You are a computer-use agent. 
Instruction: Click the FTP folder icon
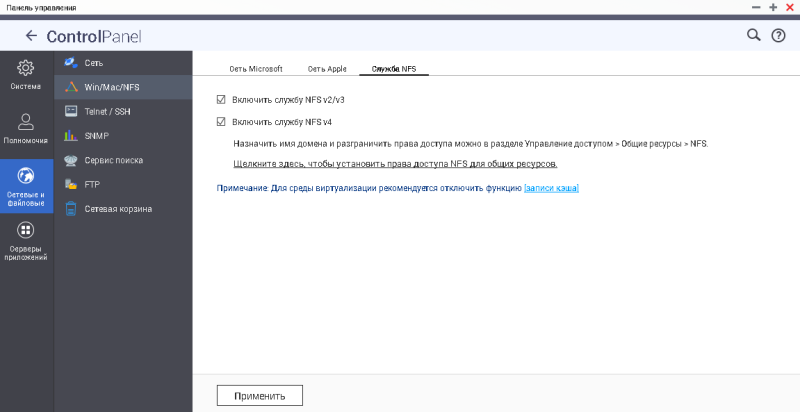pos(71,184)
